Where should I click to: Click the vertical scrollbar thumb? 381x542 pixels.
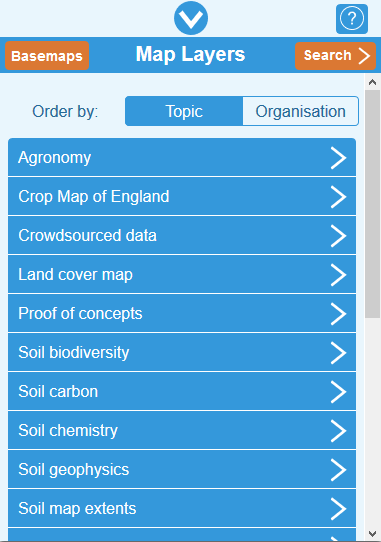pyautogui.click(x=372, y=204)
